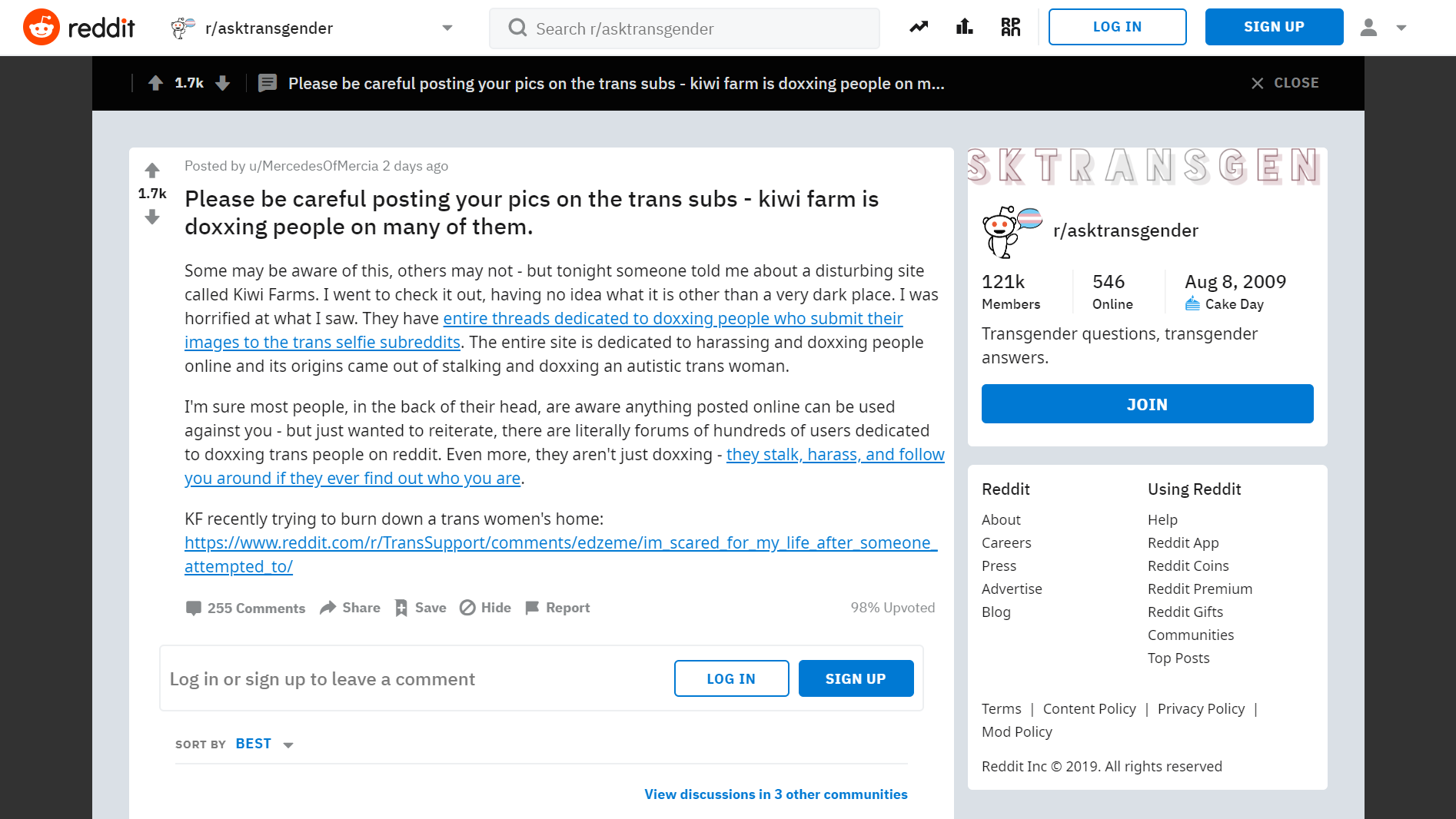Expand the r/asktransgender community dropdown

tap(447, 28)
